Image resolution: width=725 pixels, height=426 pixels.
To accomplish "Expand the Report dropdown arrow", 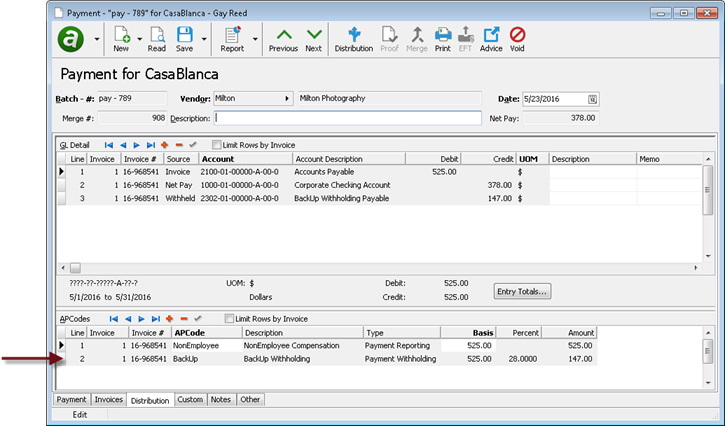I will click(255, 39).
